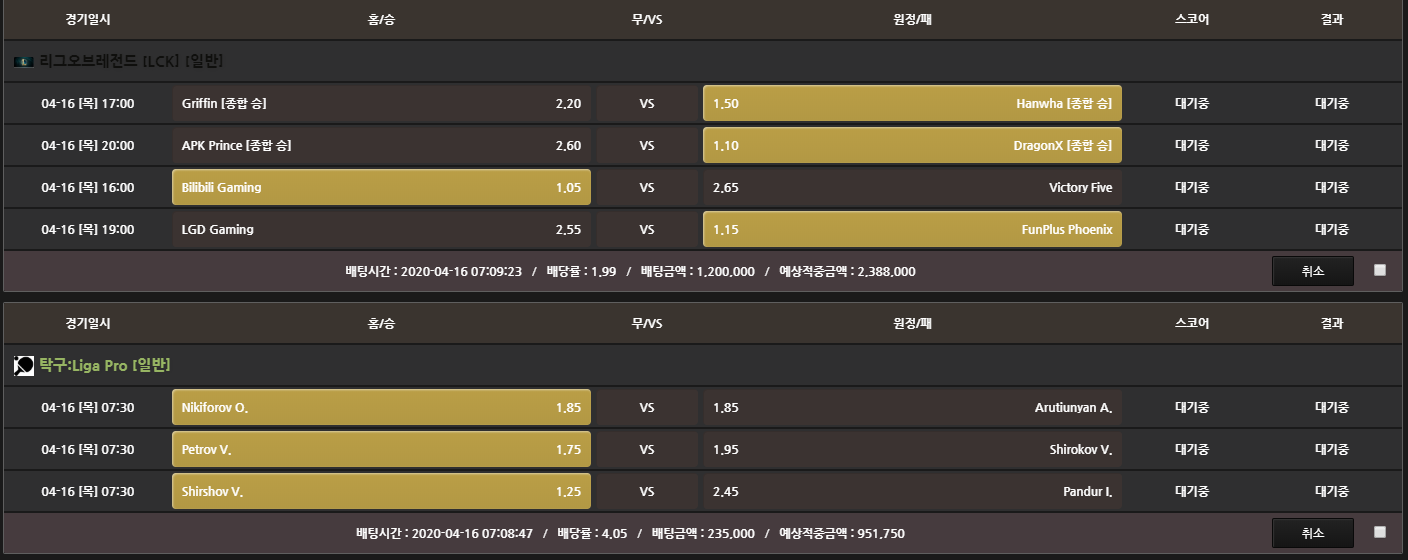Click the Arutiunyan A. 1.85 odds cell
Viewport: 1408px width, 560px height.
point(912,407)
